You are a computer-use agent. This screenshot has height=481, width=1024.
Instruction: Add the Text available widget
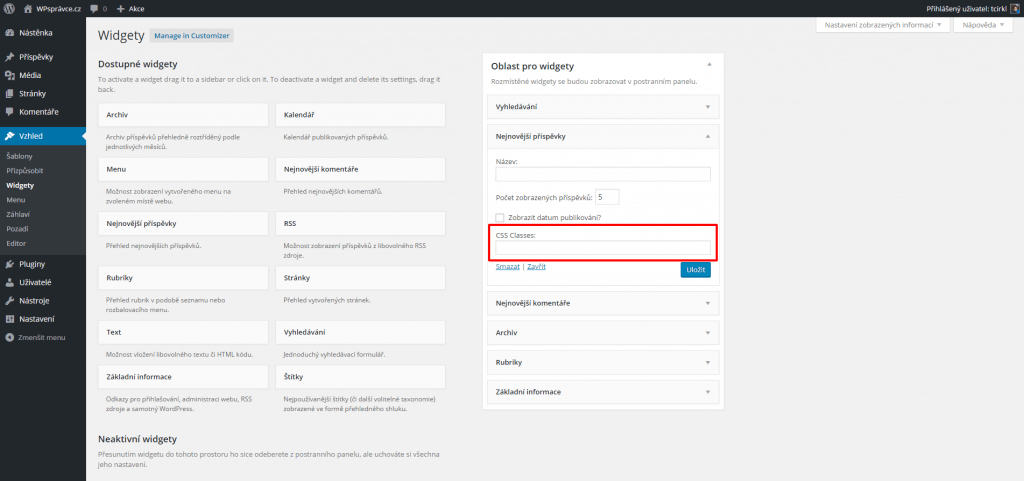pos(183,332)
